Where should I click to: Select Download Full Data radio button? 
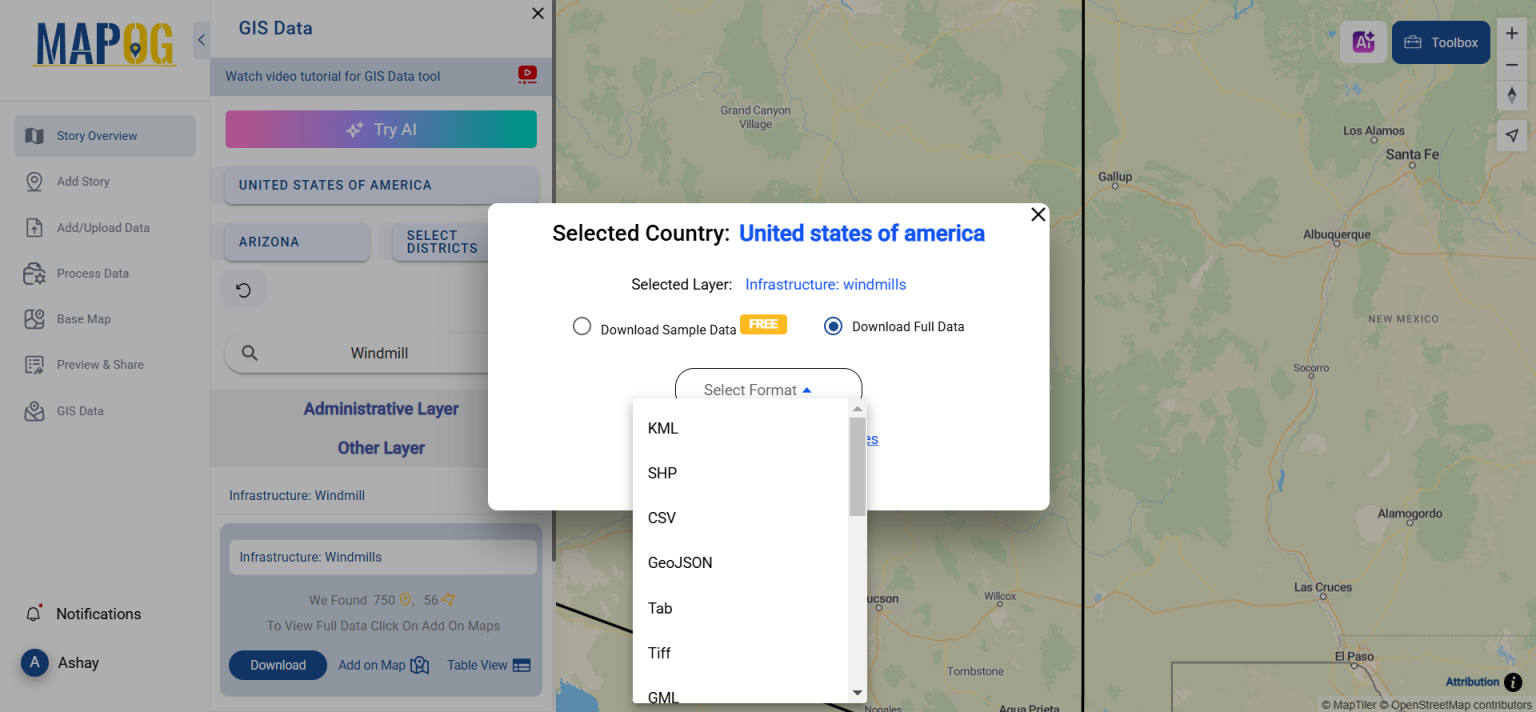(x=833, y=326)
